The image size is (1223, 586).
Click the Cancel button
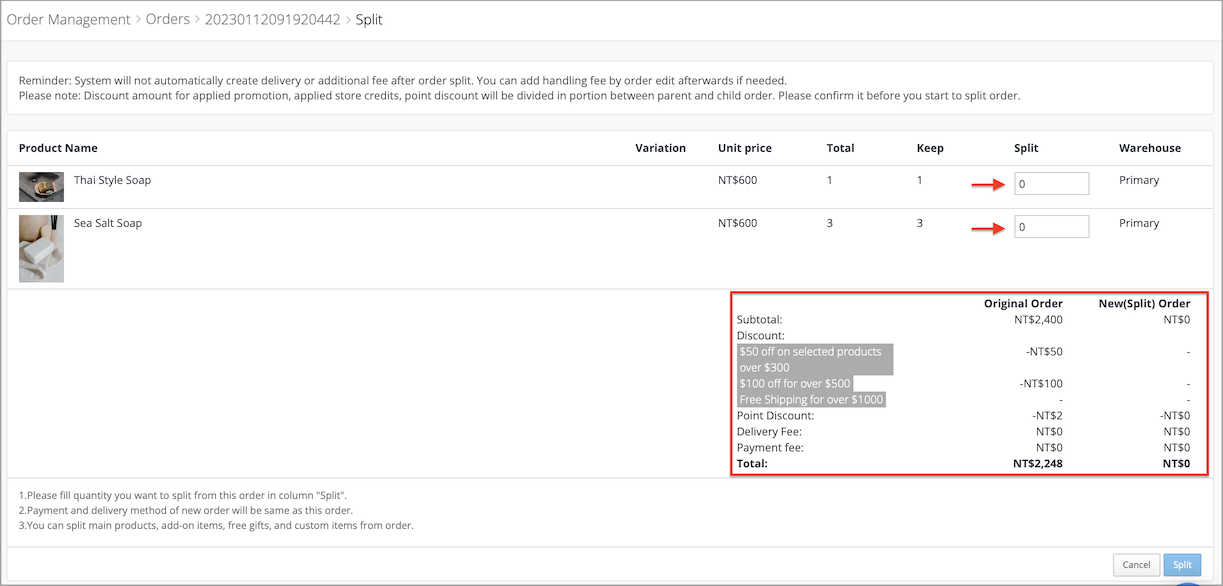pyautogui.click(x=1137, y=565)
